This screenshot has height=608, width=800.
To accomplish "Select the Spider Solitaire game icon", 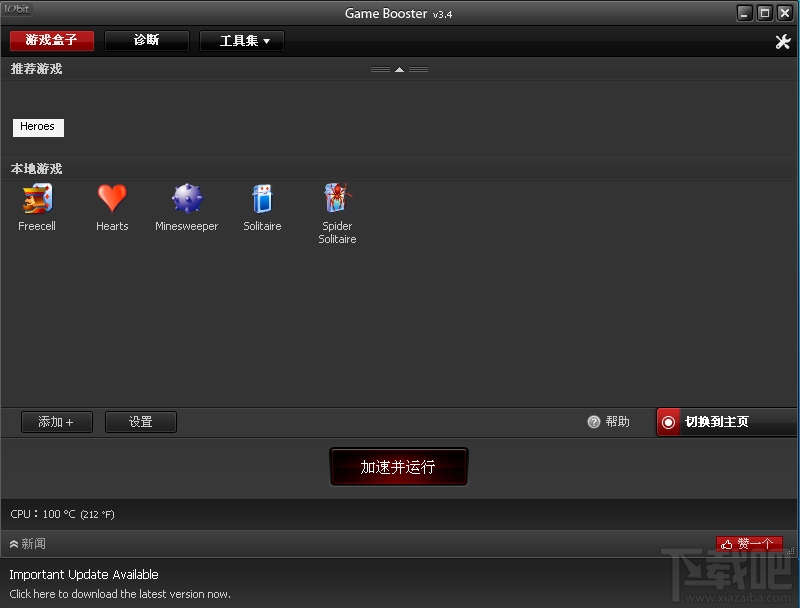I will [337, 198].
